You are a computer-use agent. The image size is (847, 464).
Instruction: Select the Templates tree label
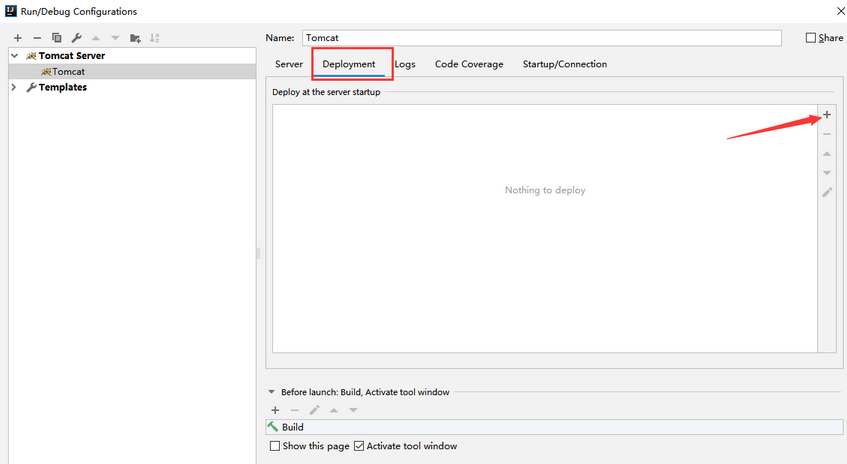point(63,87)
